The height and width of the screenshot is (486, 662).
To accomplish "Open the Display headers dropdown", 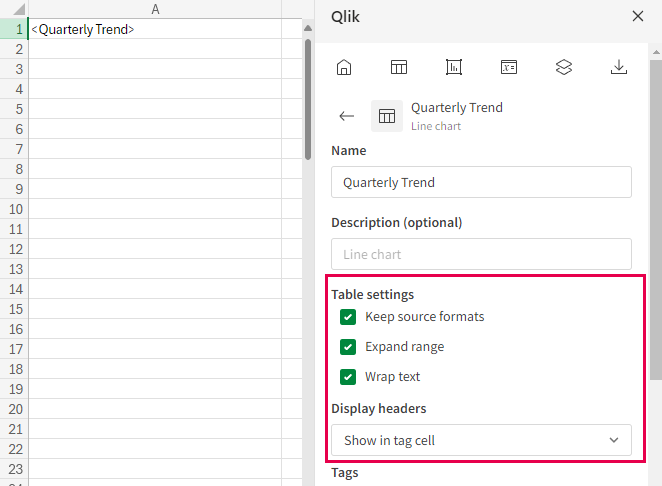I will coord(480,440).
